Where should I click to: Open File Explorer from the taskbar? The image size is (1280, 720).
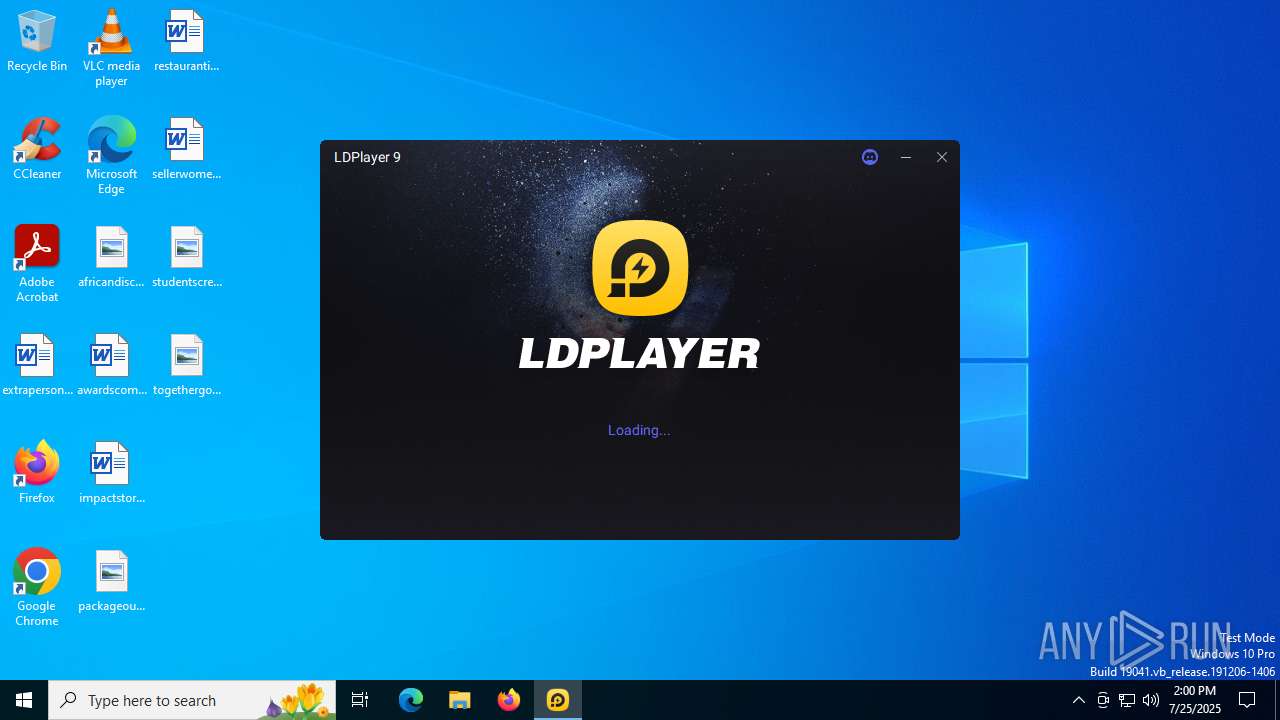pyautogui.click(x=460, y=700)
